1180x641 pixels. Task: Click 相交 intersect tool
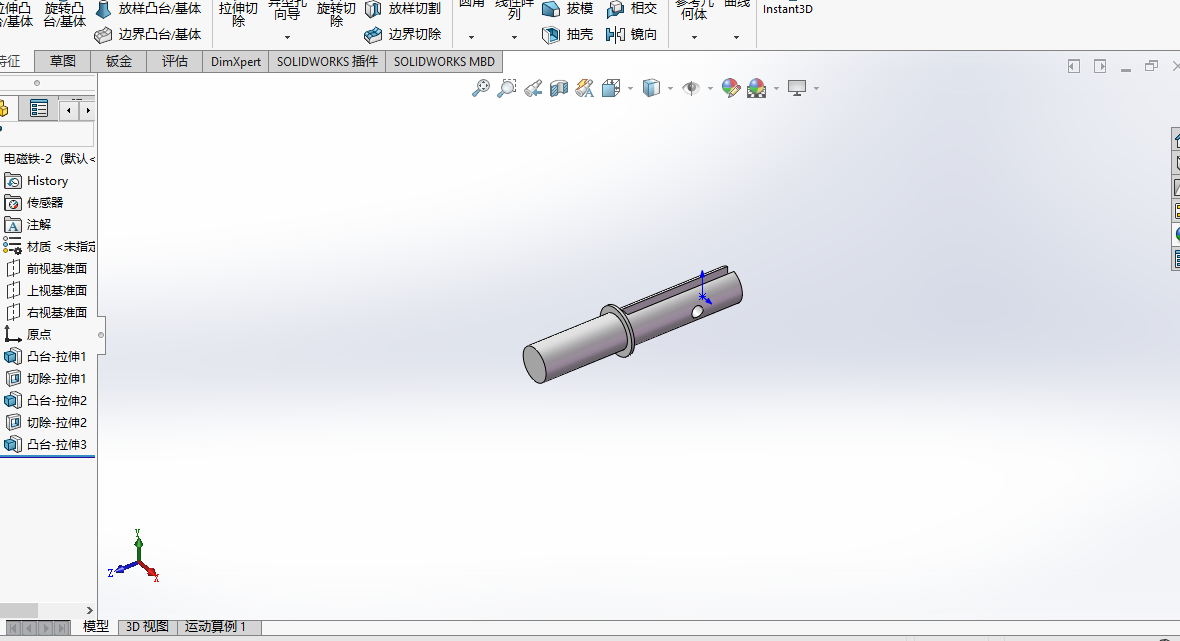point(631,9)
